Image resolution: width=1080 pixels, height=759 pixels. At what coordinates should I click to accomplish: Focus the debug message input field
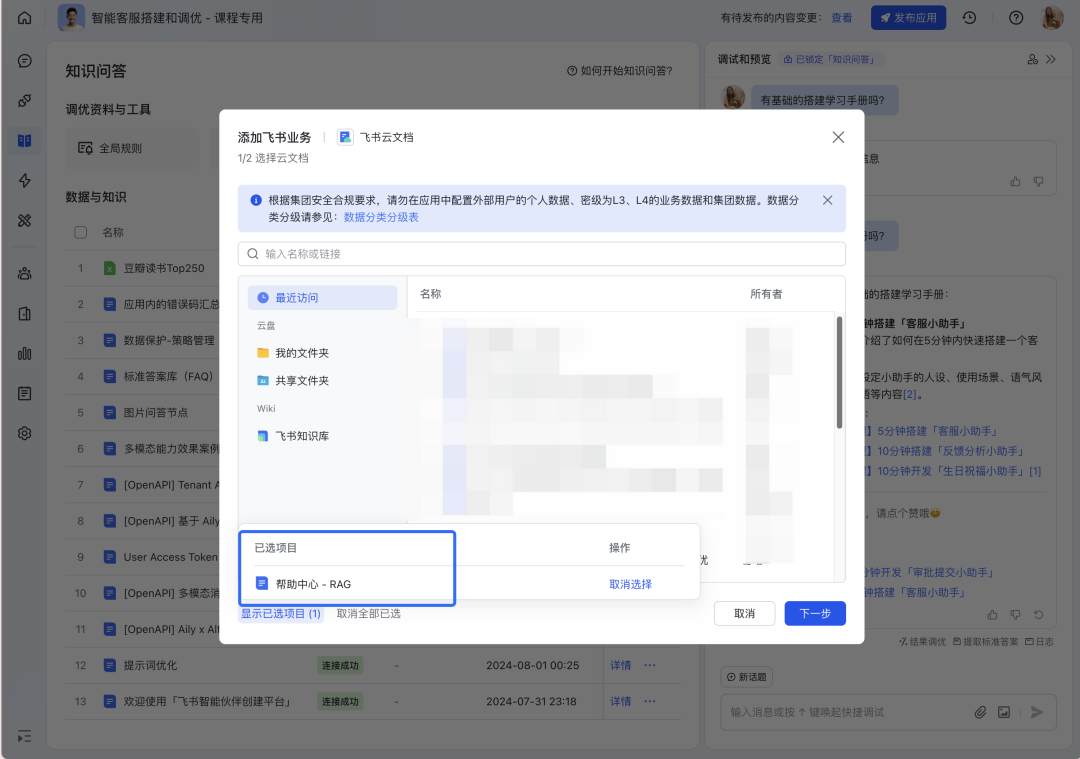coord(847,712)
